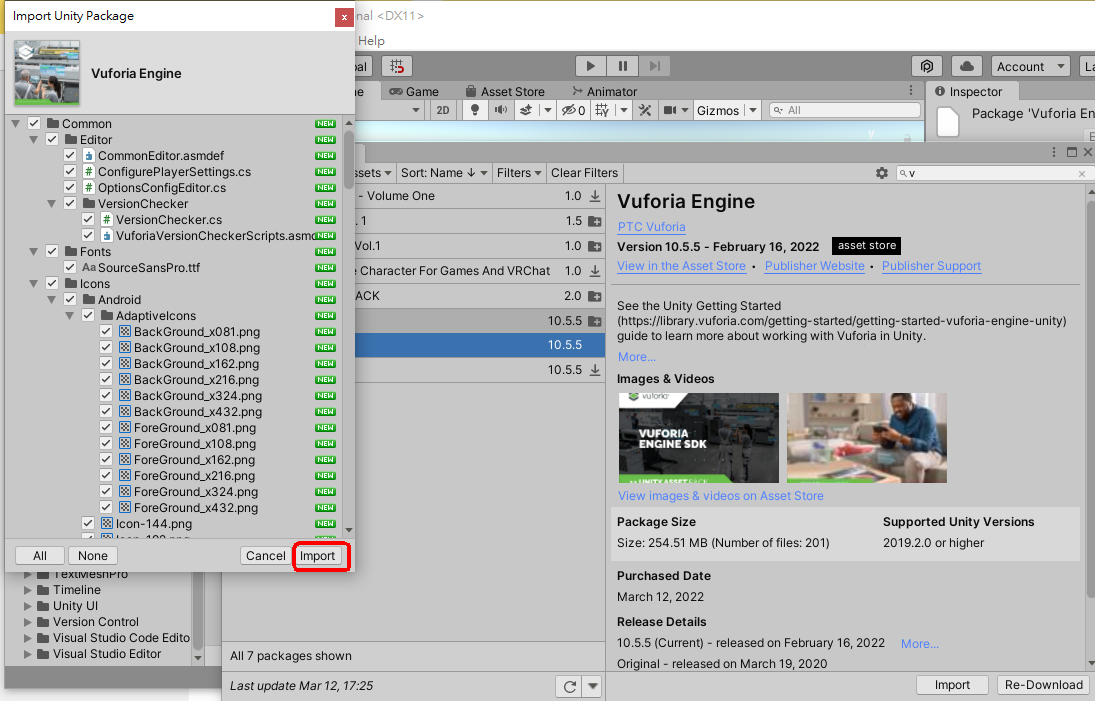Uncheck ConfigurePlayerSettings.cs checkbox
1095x701 pixels.
pyautogui.click(x=70, y=172)
